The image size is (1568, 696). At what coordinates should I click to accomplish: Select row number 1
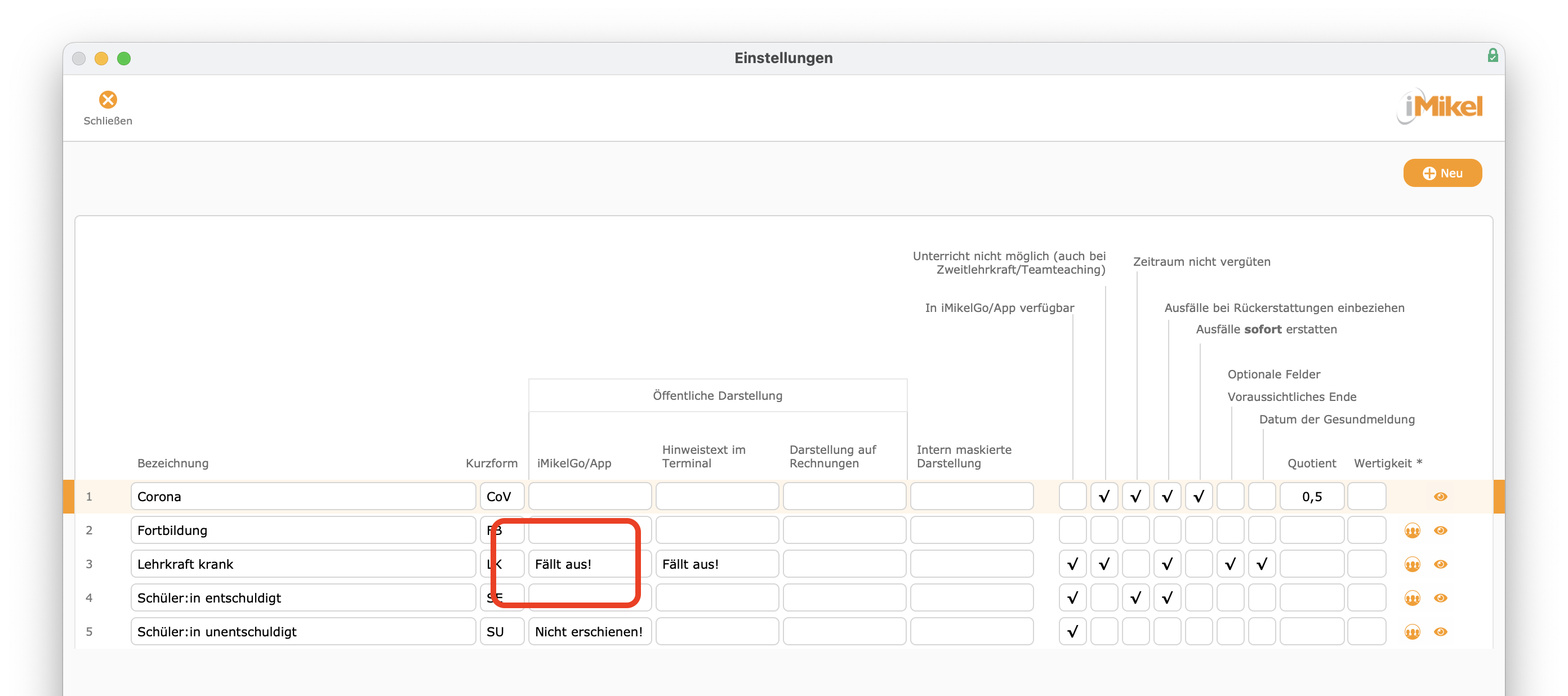tap(89, 497)
